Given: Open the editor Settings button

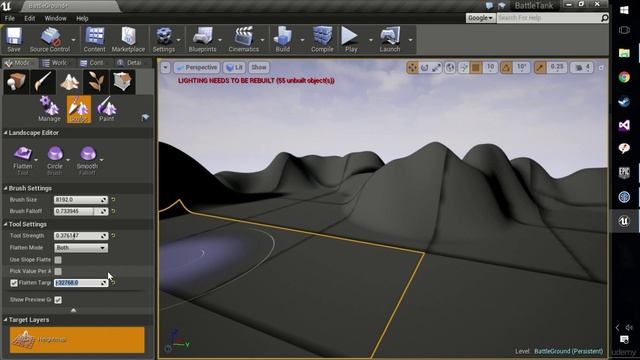Looking at the screenshot, I should pyautogui.click(x=164, y=40).
